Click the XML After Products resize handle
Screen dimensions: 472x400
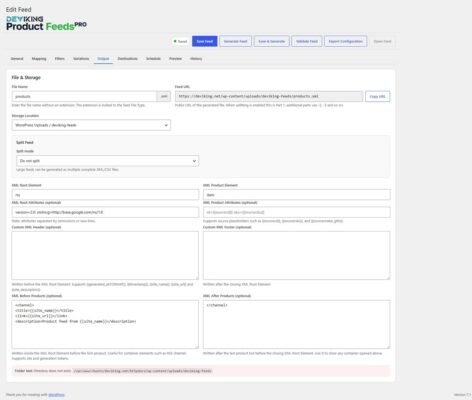tap(388, 347)
